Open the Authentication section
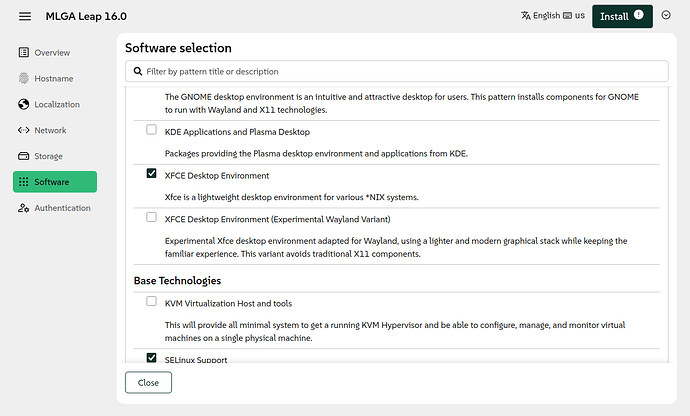The image size is (690, 416). (x=55, y=208)
